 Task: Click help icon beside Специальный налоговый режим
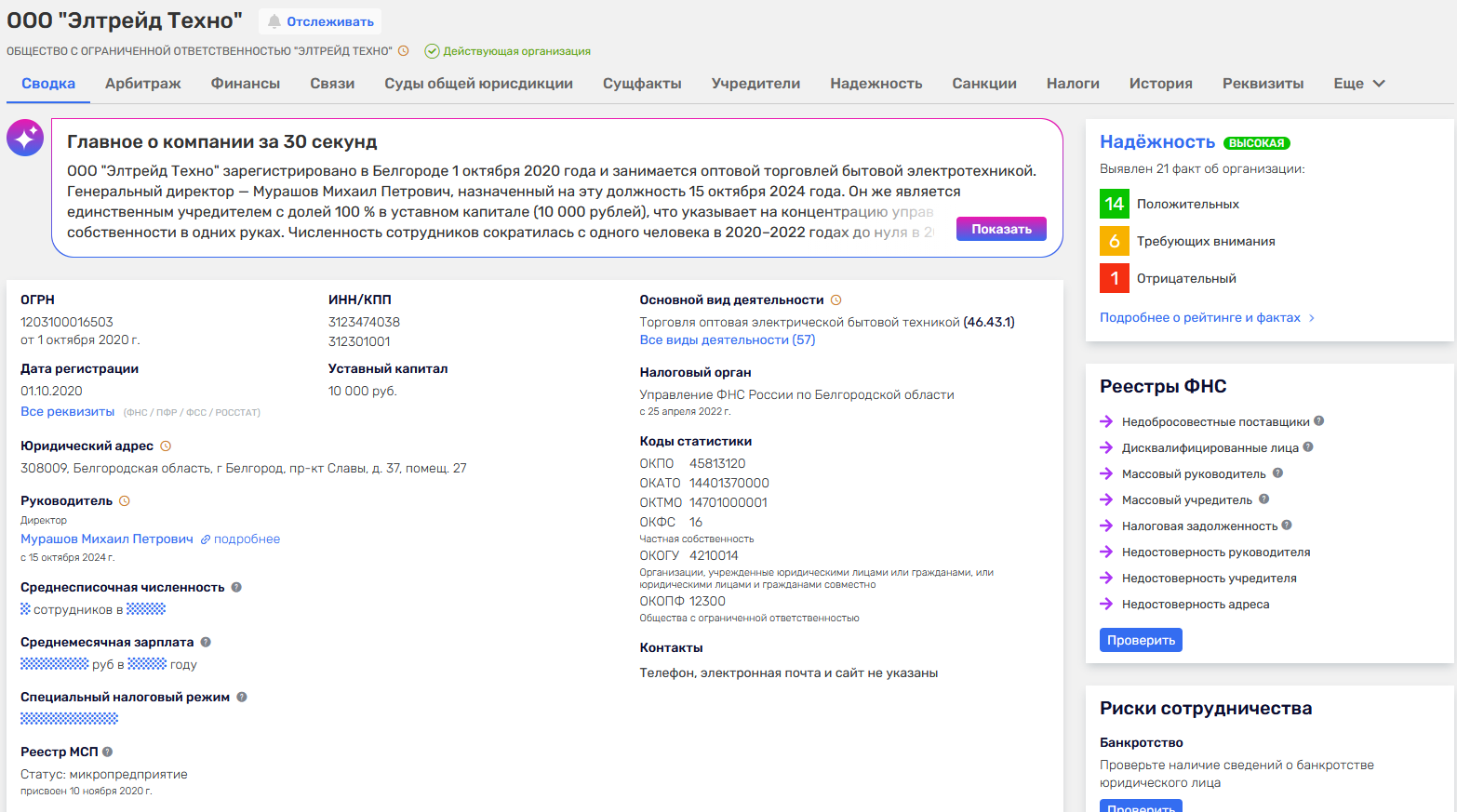click(x=242, y=697)
